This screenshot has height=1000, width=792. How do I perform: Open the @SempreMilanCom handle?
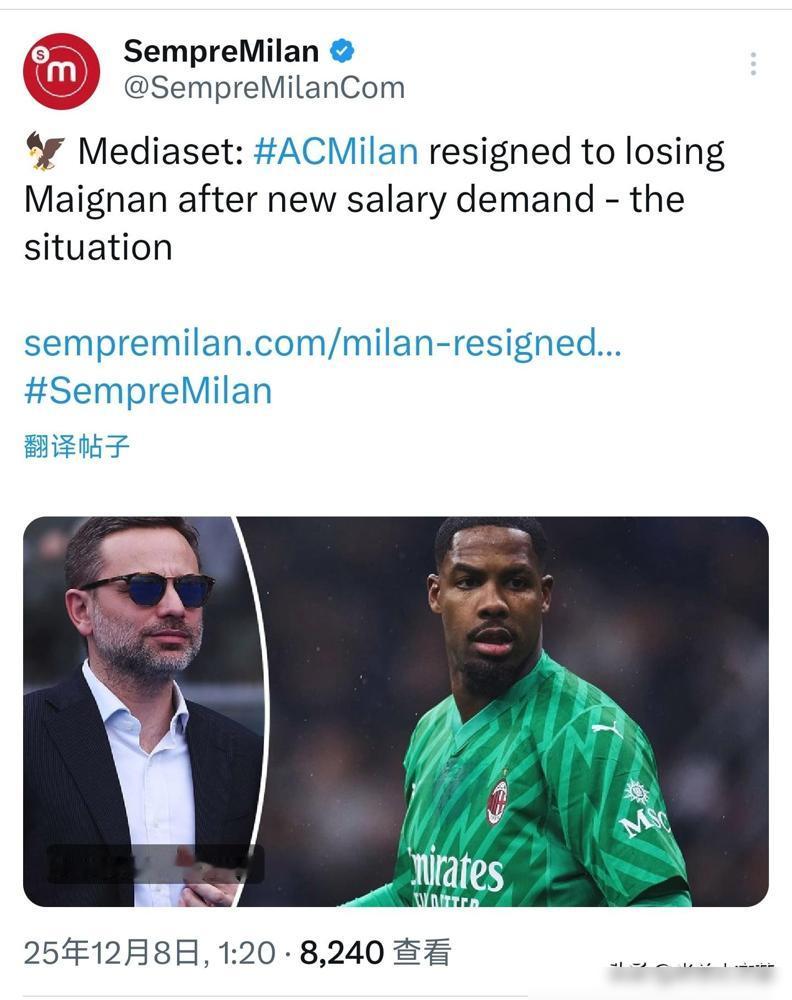264,88
